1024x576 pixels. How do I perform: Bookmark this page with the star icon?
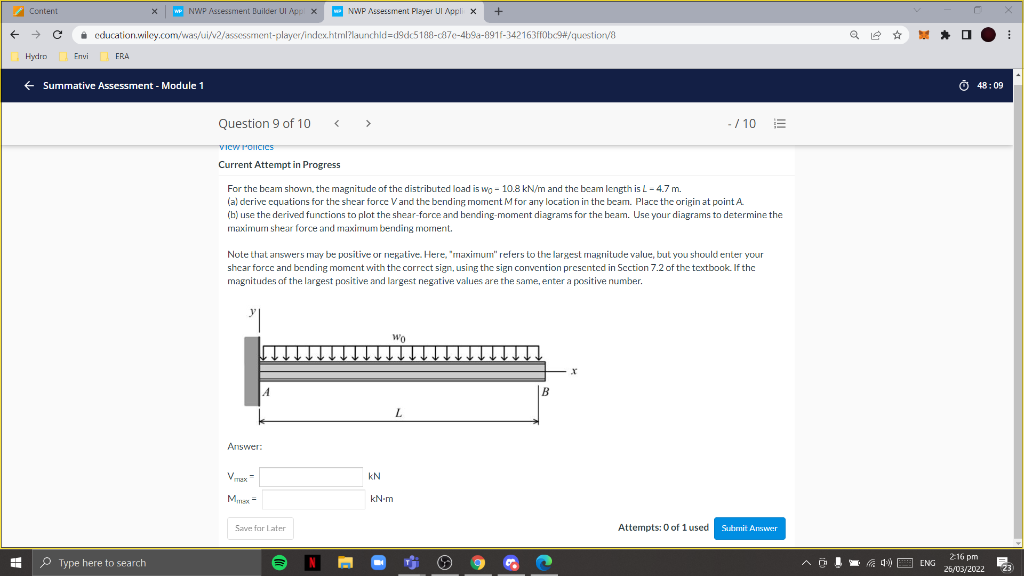click(899, 32)
